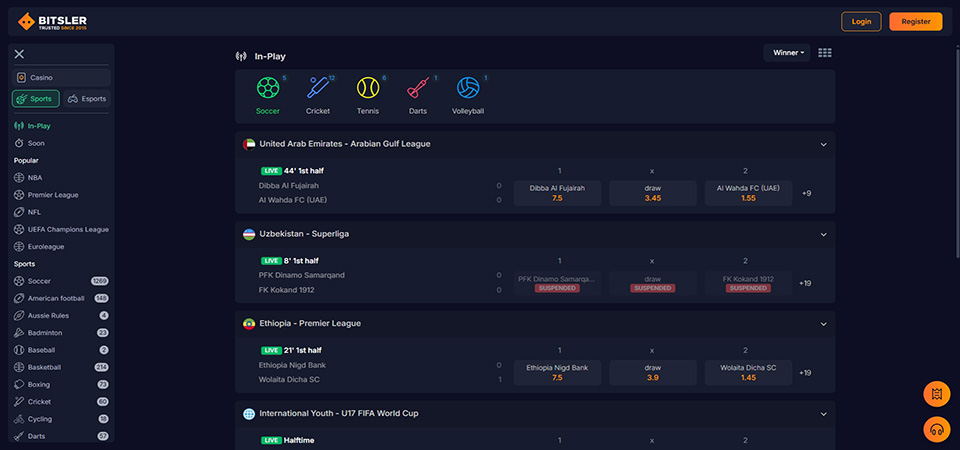Switch to the Esports section
This screenshot has width=960, height=450.
(x=87, y=99)
